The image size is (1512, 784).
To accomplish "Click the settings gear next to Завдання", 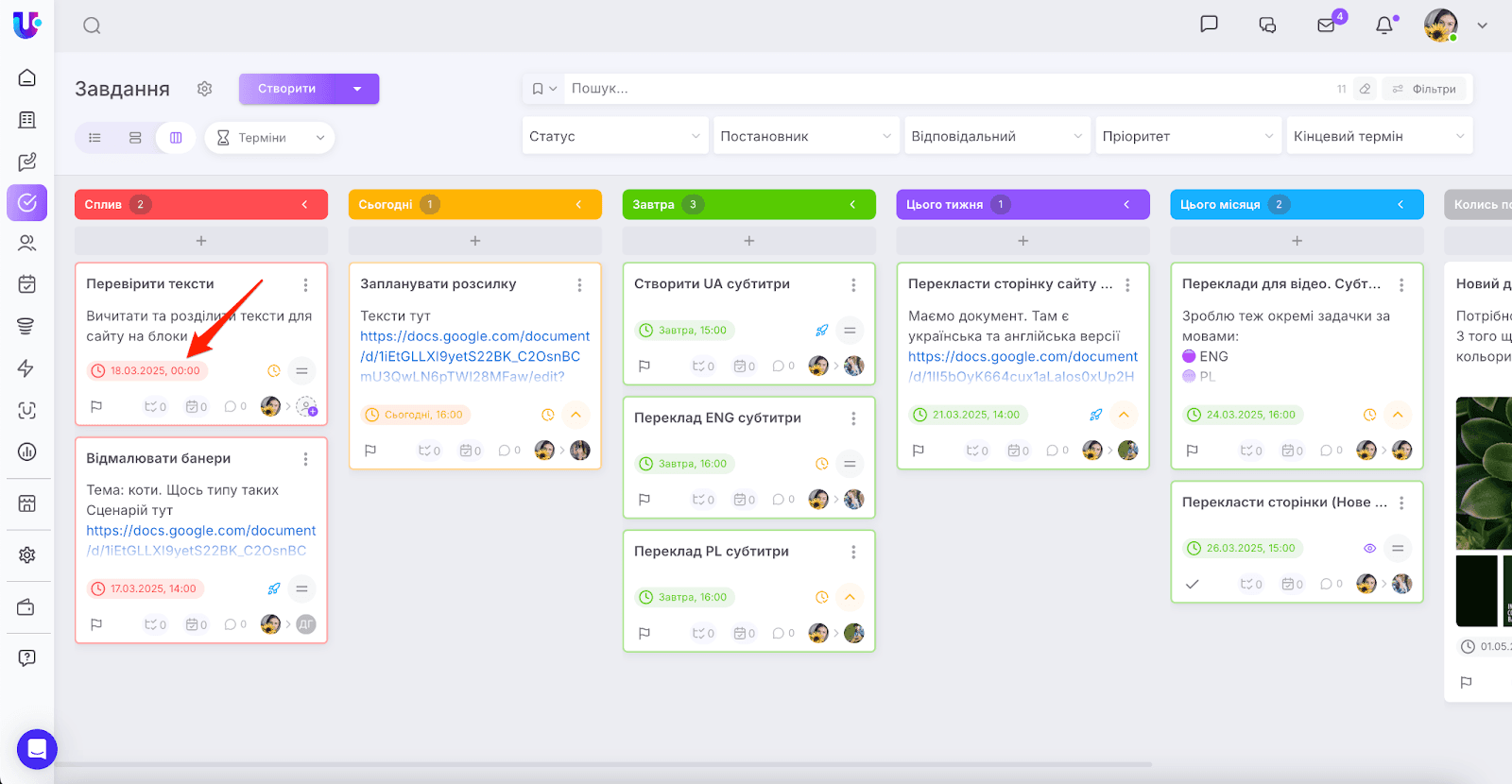I will pos(204,89).
